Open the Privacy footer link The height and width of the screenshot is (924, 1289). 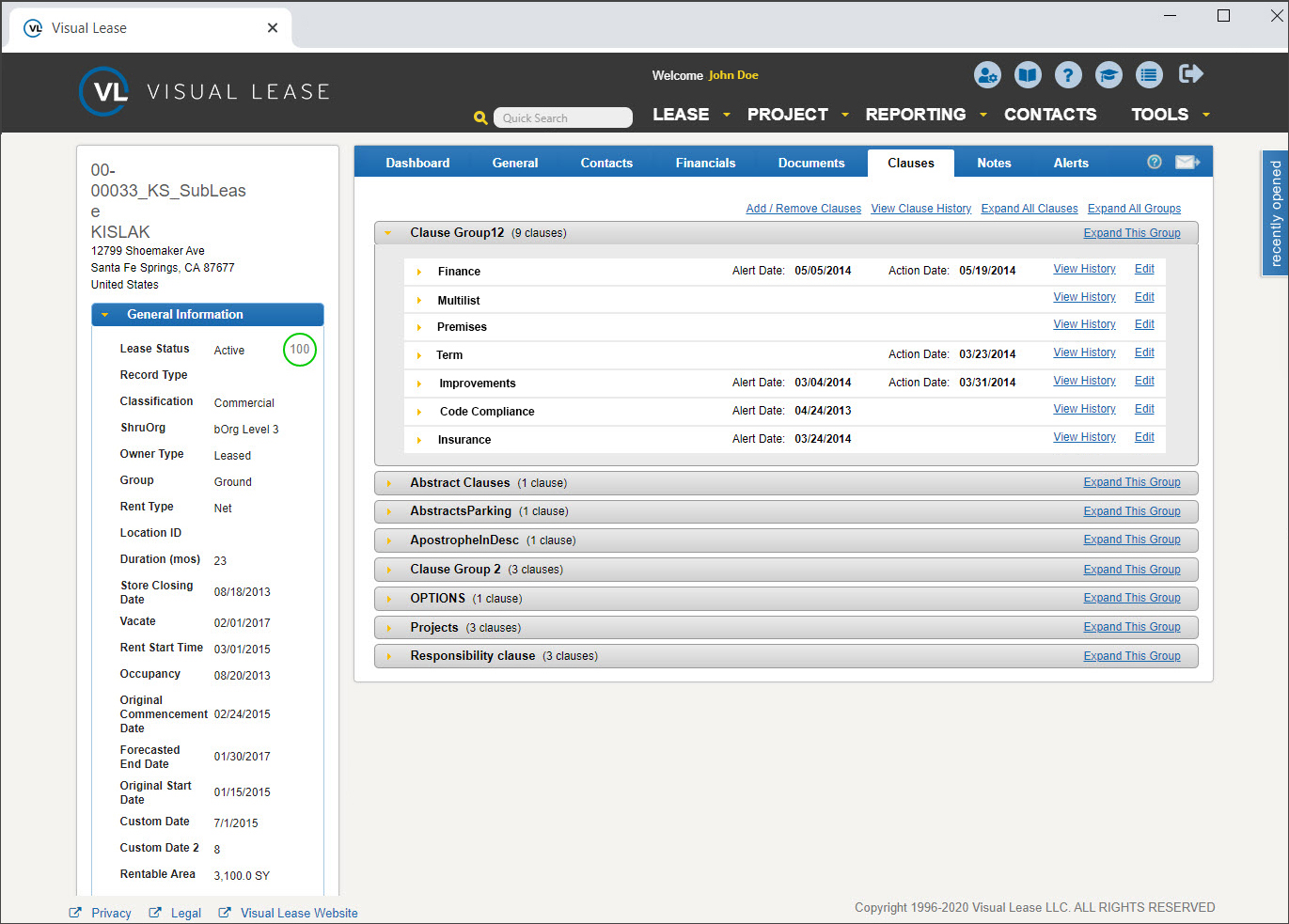point(111,913)
